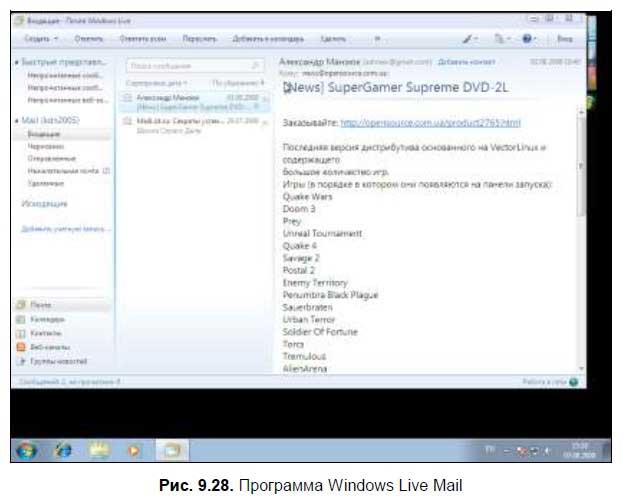Select the Удаленные (Deleted) folder

46,183
